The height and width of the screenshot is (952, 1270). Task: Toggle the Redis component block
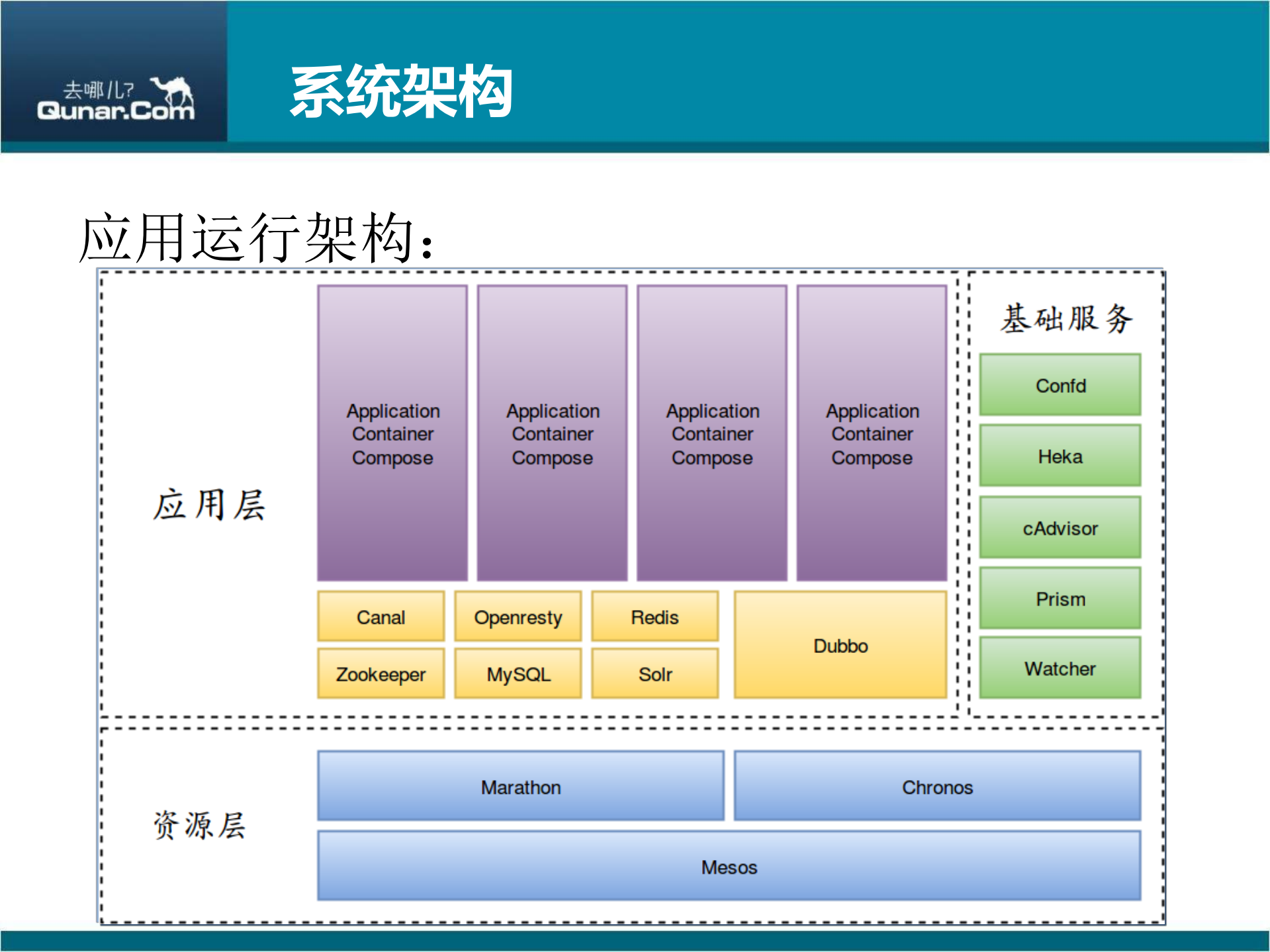coord(655,616)
